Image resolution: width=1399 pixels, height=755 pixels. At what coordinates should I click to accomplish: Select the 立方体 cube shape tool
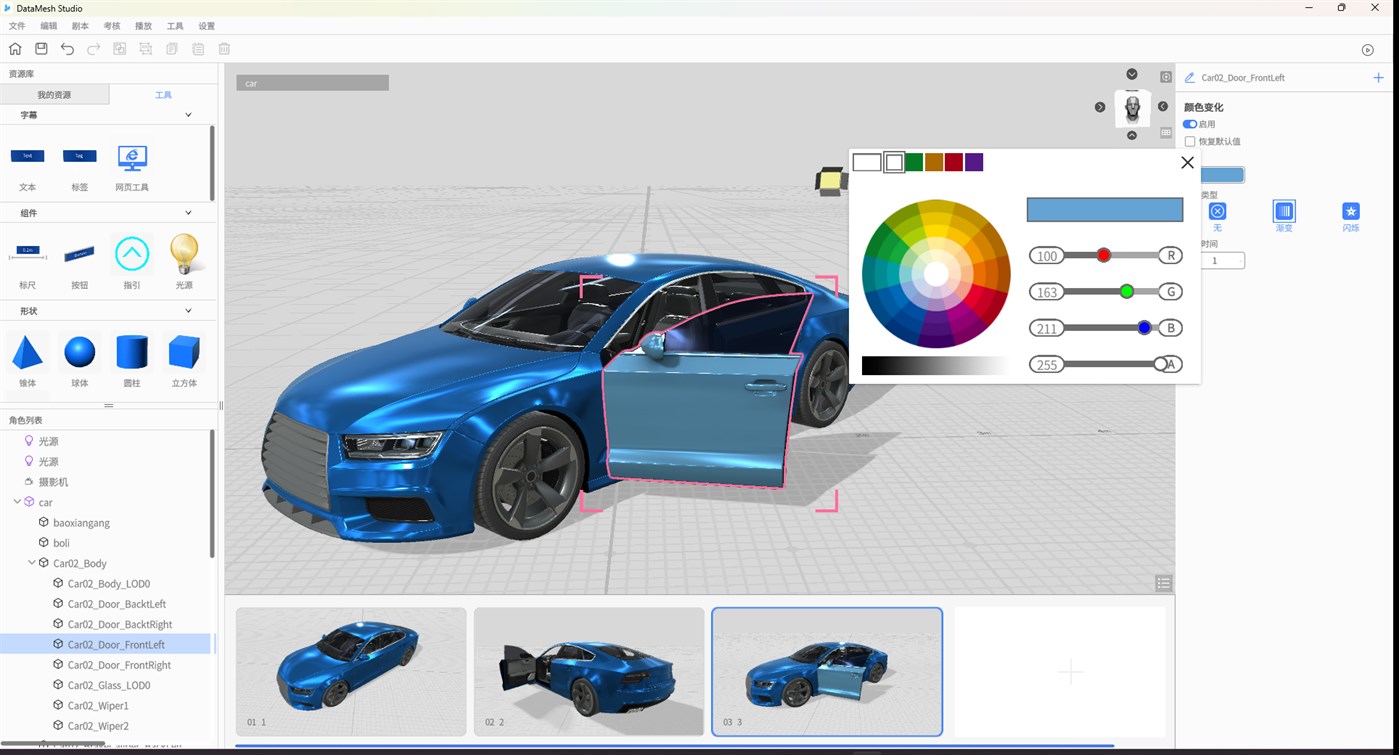tap(184, 352)
